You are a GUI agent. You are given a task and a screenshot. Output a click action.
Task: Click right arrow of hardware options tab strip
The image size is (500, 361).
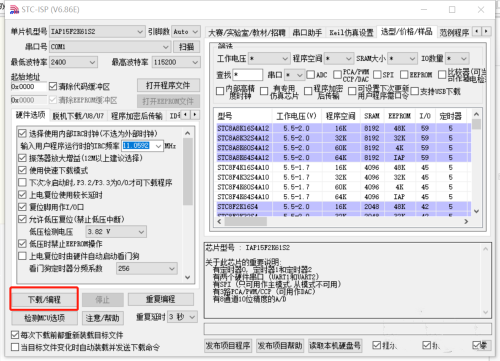pyautogui.click(x=195, y=115)
